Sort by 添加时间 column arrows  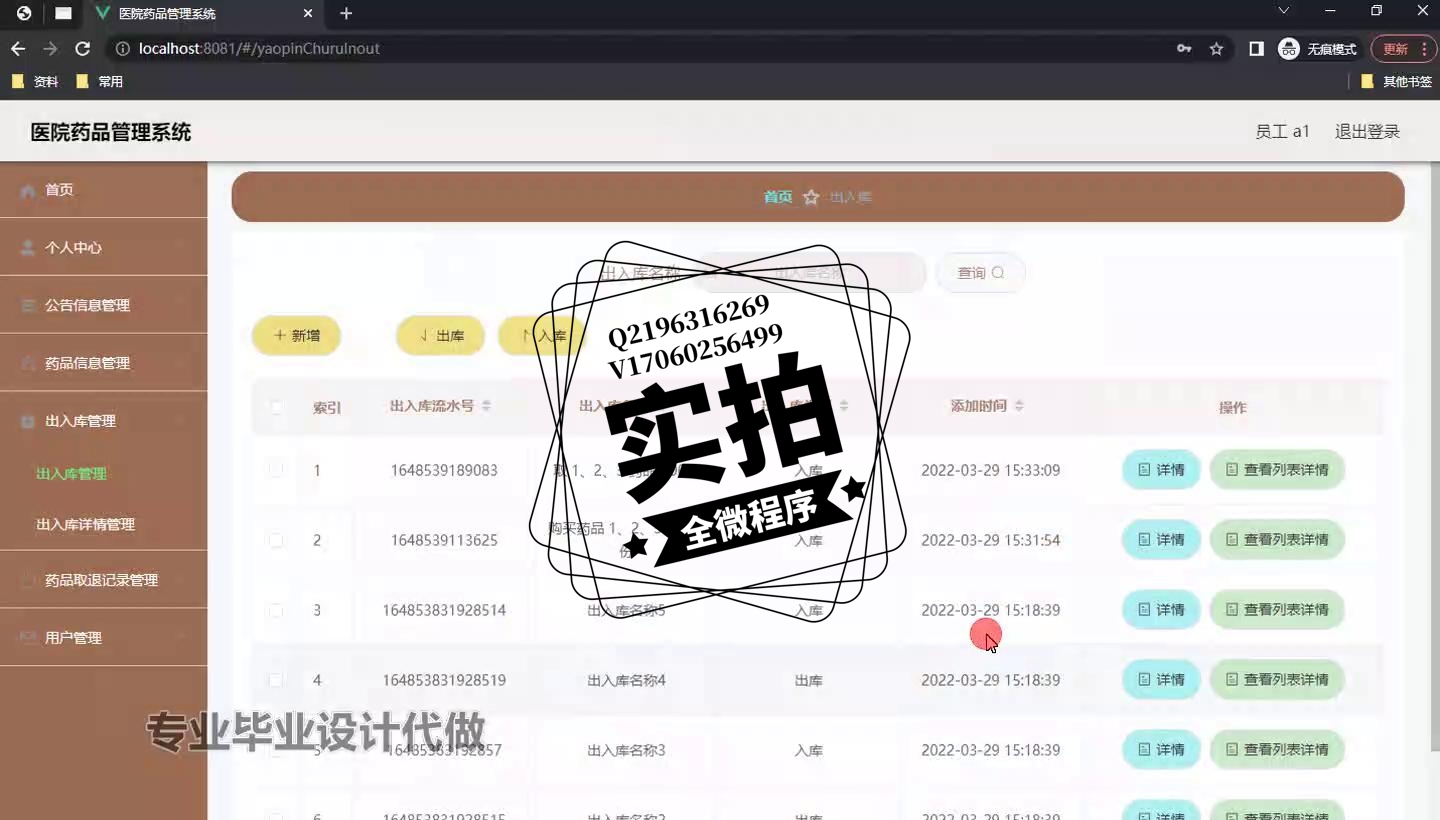click(x=1019, y=406)
